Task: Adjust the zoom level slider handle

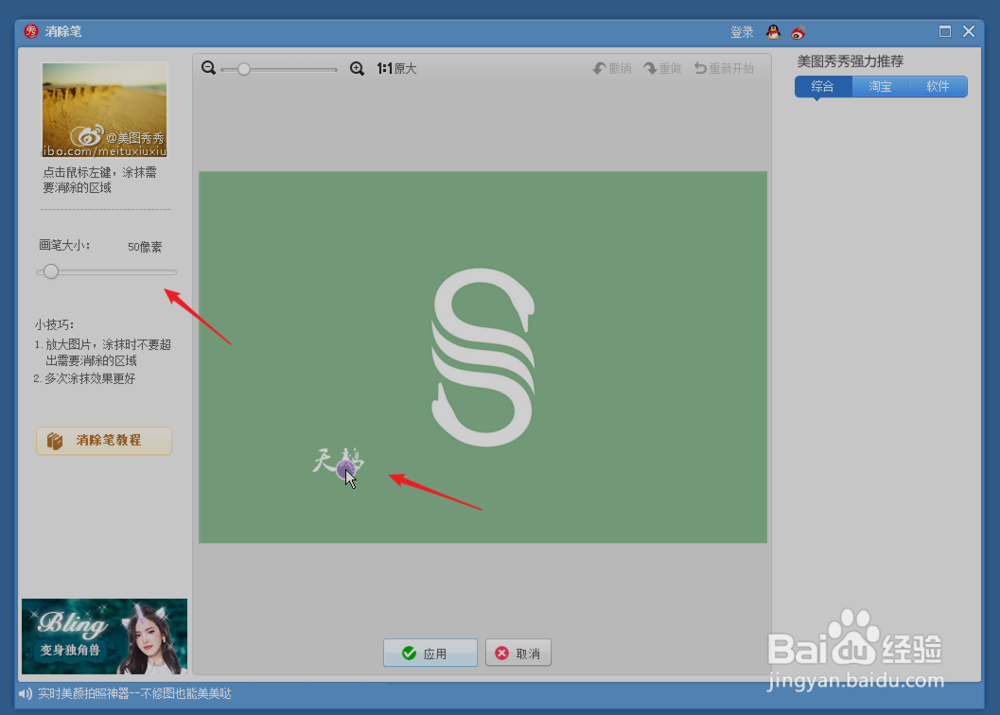Action: pos(244,69)
